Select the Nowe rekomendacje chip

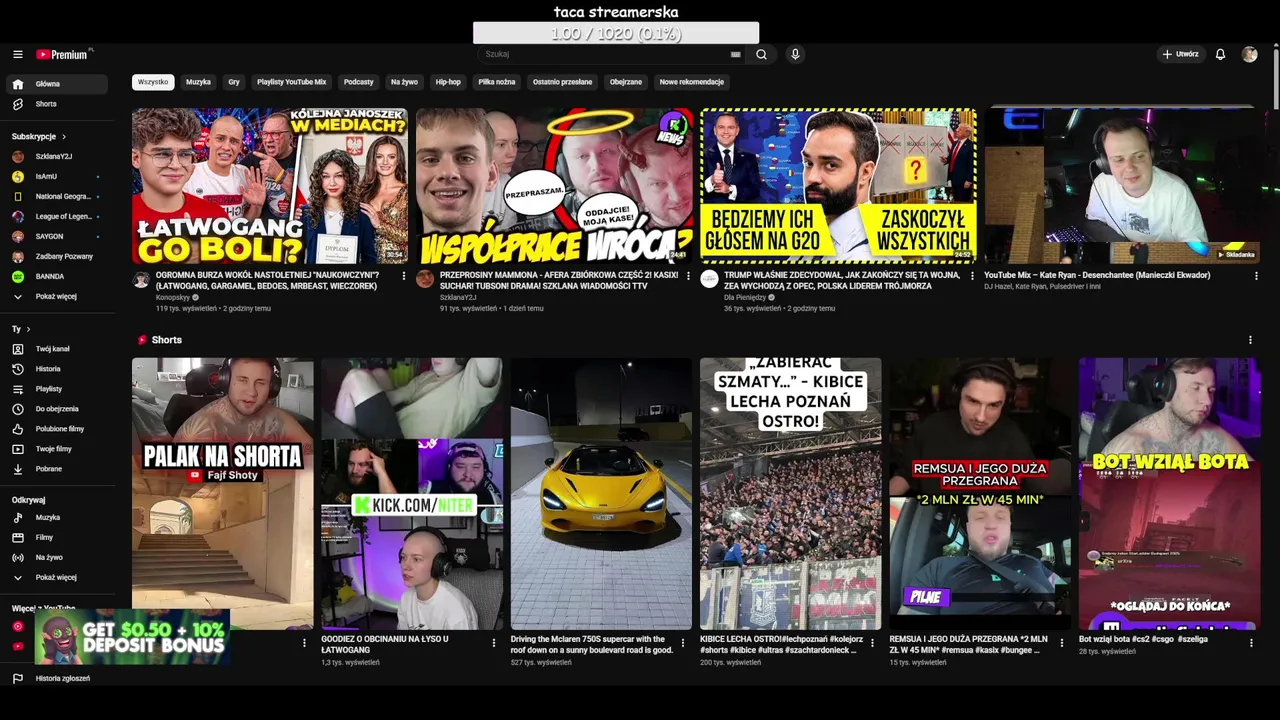click(x=691, y=82)
